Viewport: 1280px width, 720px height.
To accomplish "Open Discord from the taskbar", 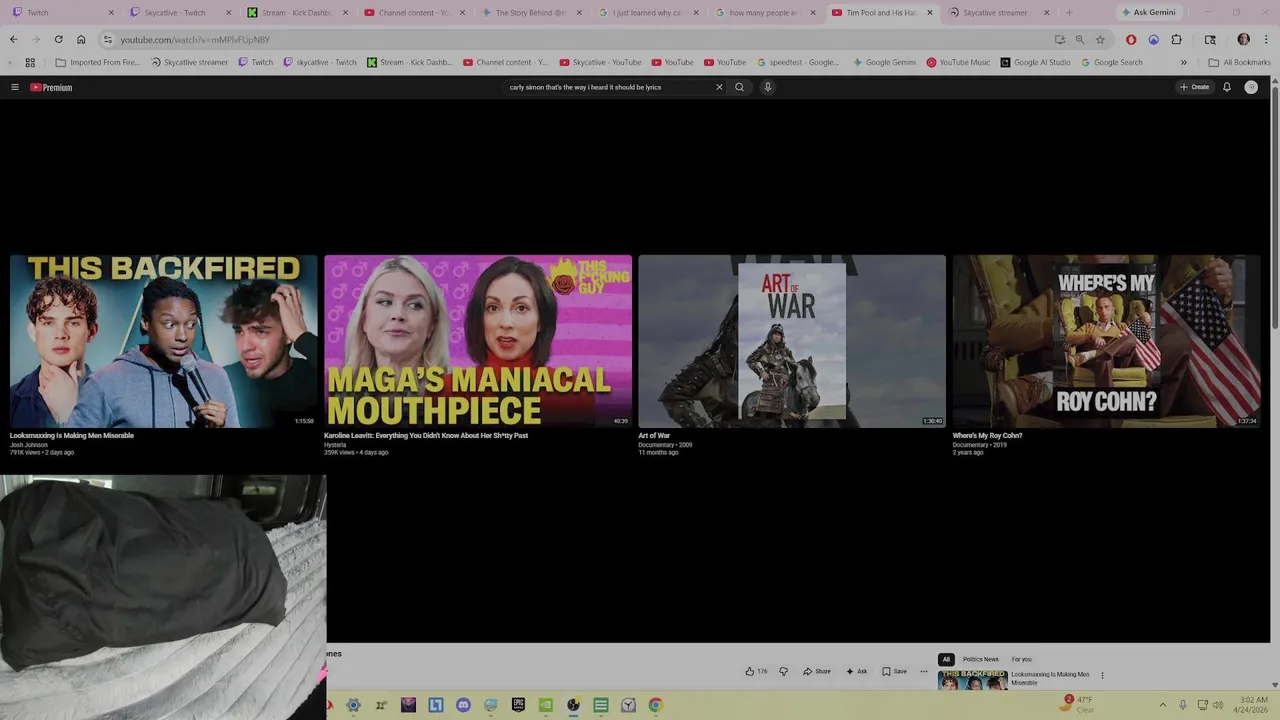I will (x=463, y=705).
